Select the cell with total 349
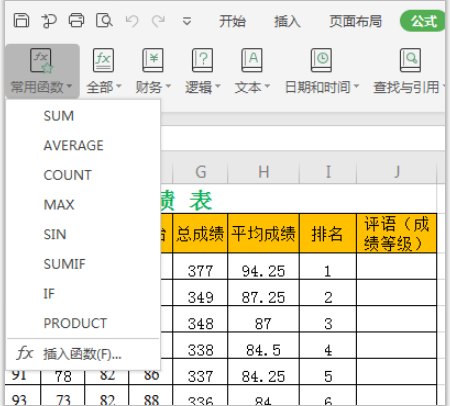Viewport: 450px width, 406px height. (x=200, y=293)
